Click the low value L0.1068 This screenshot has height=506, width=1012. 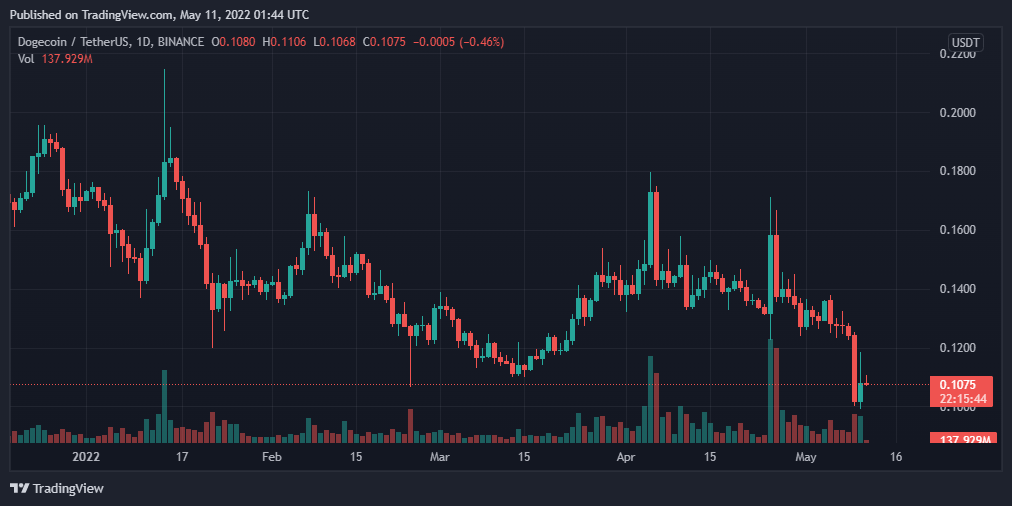[335, 42]
